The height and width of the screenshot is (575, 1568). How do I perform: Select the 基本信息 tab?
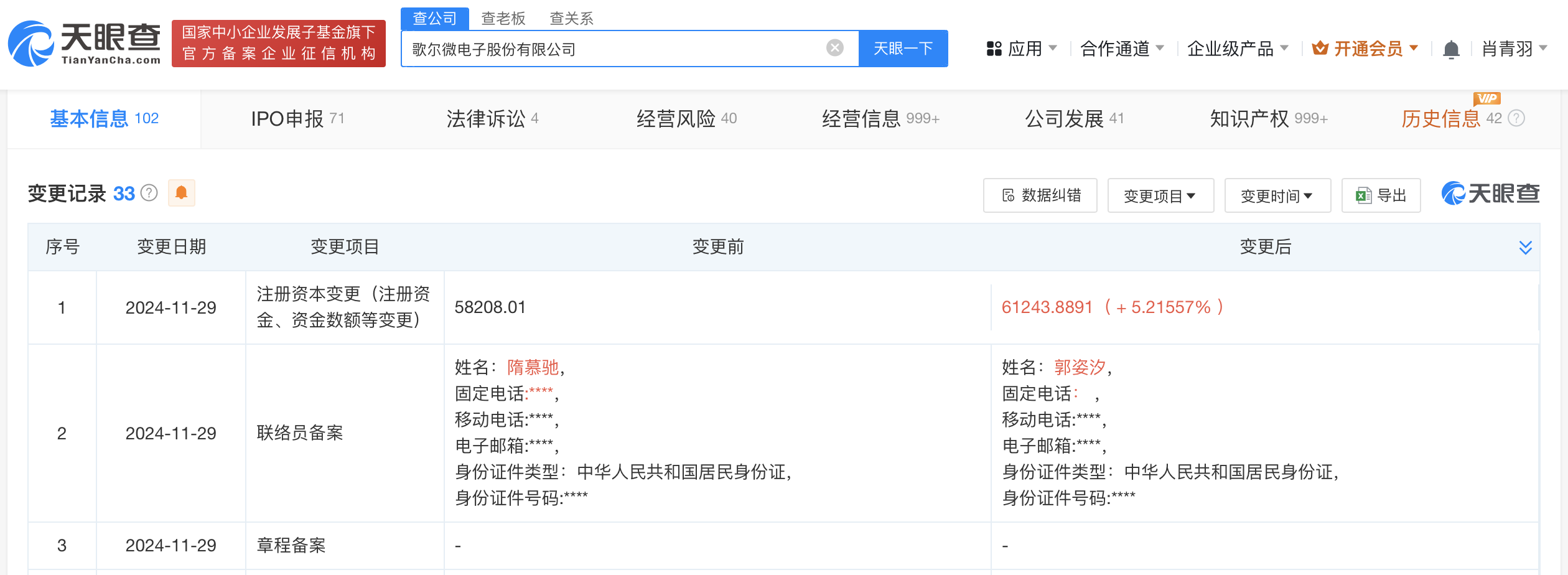point(104,118)
